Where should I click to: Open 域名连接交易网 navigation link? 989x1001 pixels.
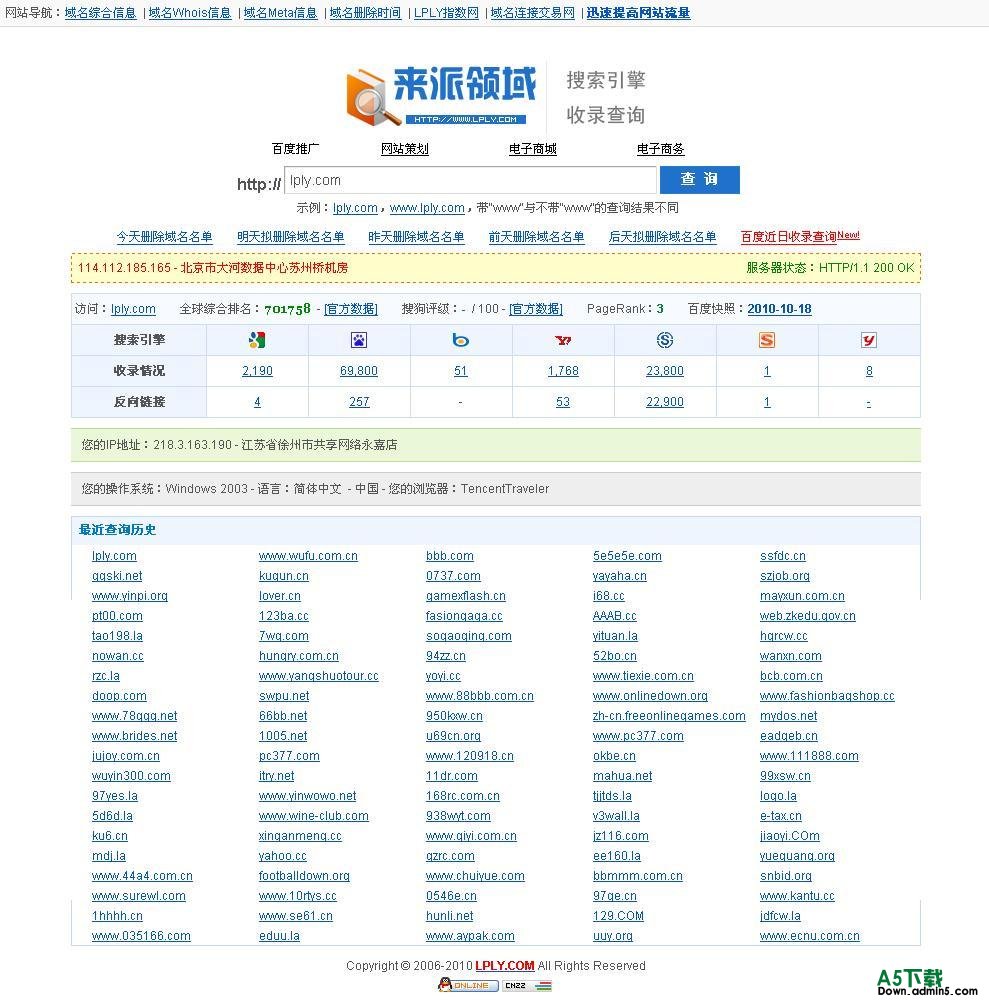tap(532, 13)
